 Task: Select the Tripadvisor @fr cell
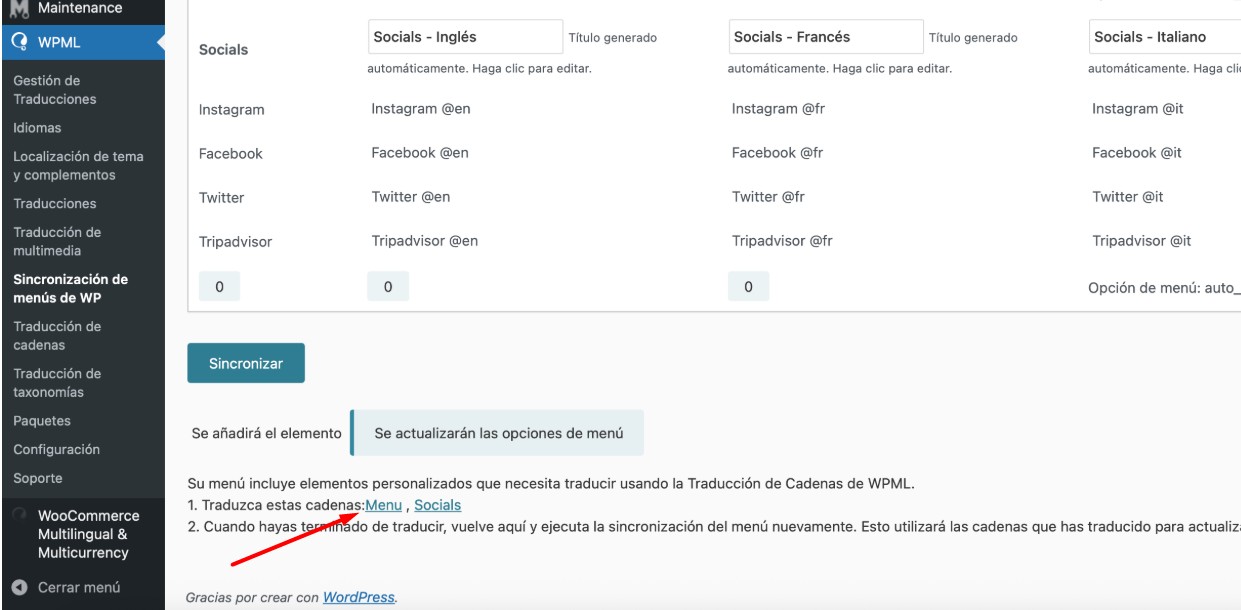[x=782, y=241]
